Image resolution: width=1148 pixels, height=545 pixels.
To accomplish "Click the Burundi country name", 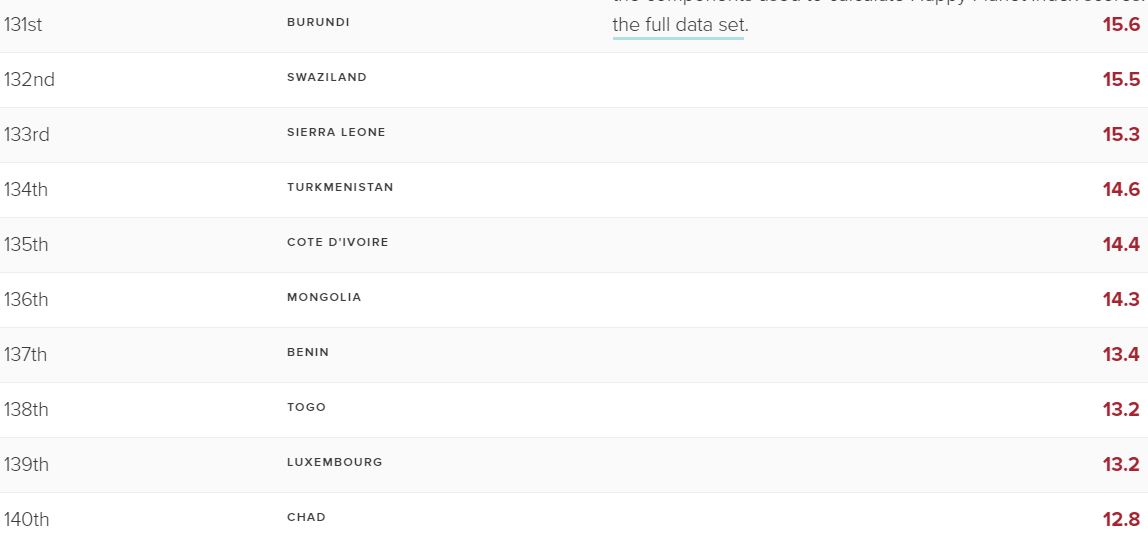I will tap(318, 22).
